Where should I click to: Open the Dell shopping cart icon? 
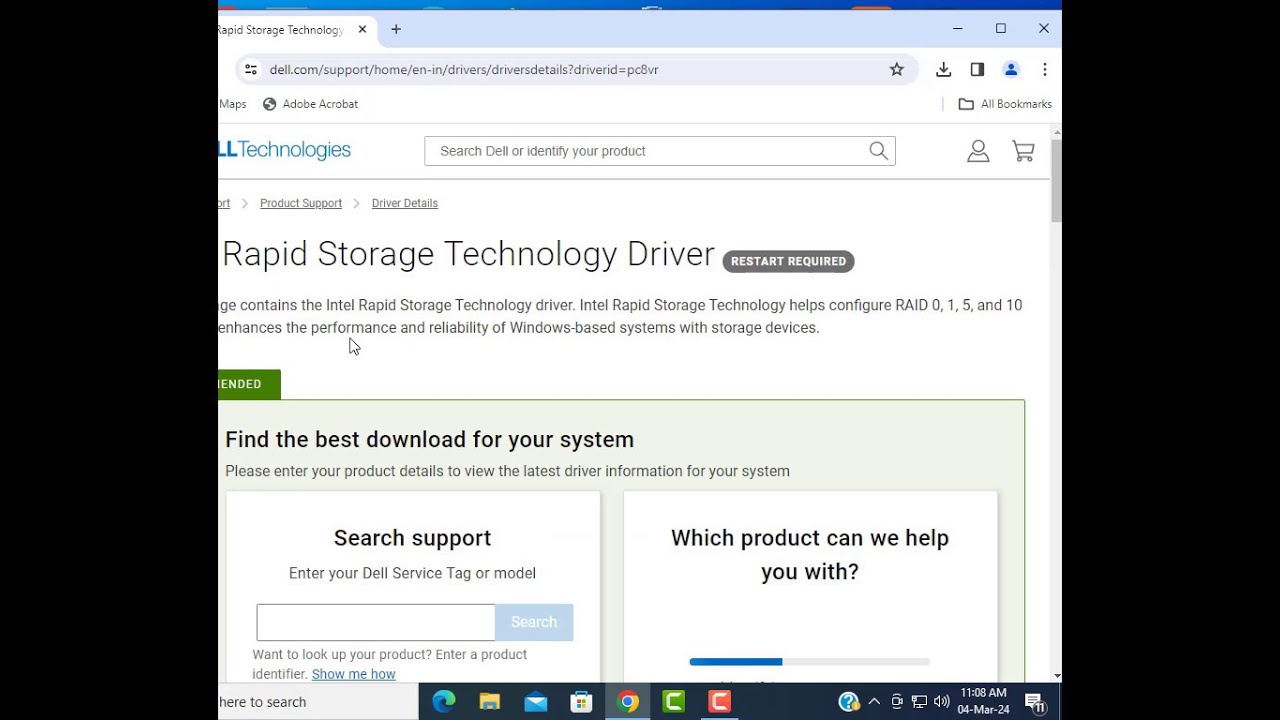click(x=1023, y=151)
